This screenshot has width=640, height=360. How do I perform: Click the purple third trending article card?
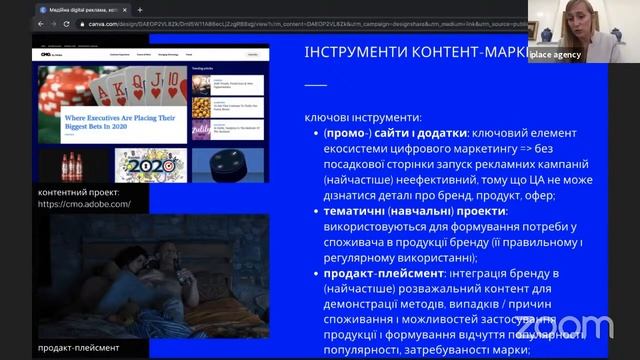228,130
